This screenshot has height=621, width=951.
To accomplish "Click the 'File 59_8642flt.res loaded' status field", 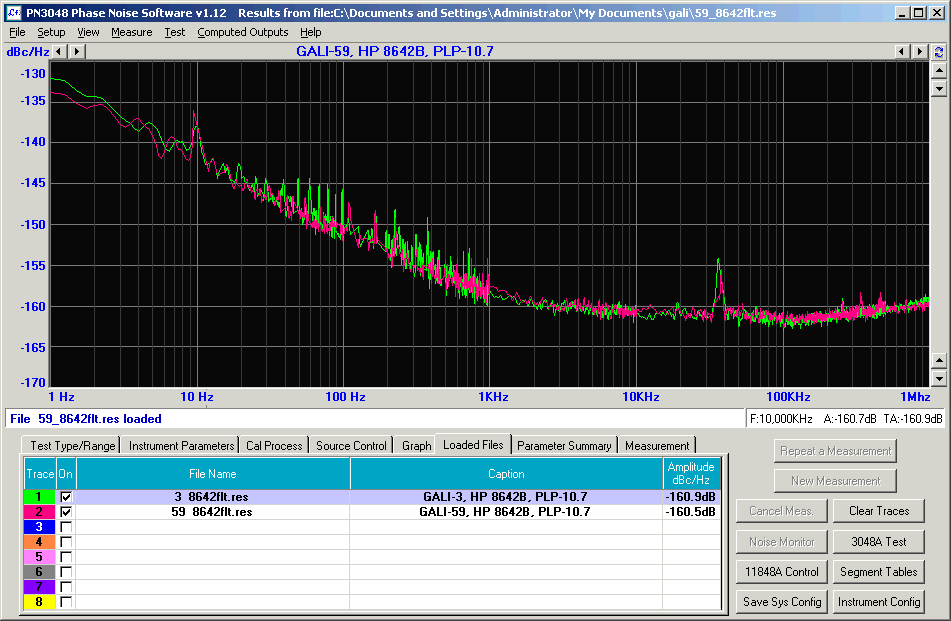I will pos(375,418).
